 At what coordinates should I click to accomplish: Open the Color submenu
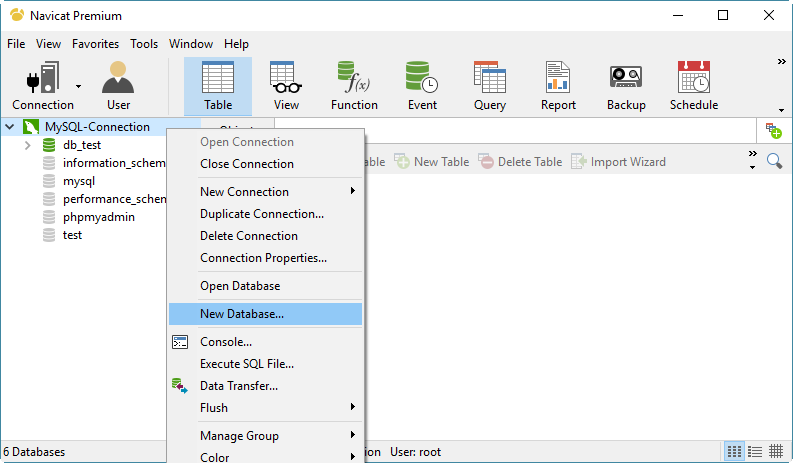pos(266,457)
